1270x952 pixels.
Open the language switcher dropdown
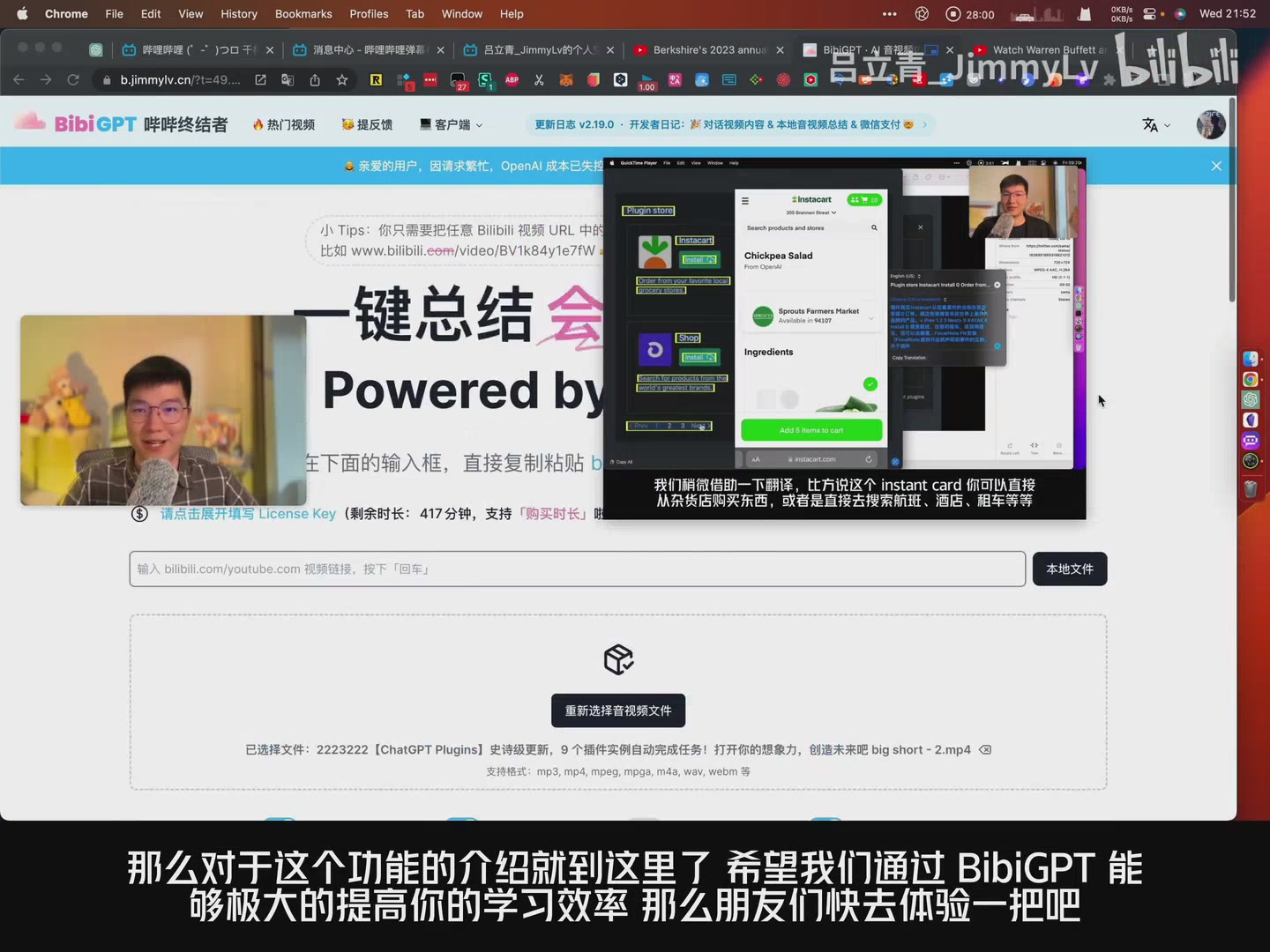[x=1155, y=125]
